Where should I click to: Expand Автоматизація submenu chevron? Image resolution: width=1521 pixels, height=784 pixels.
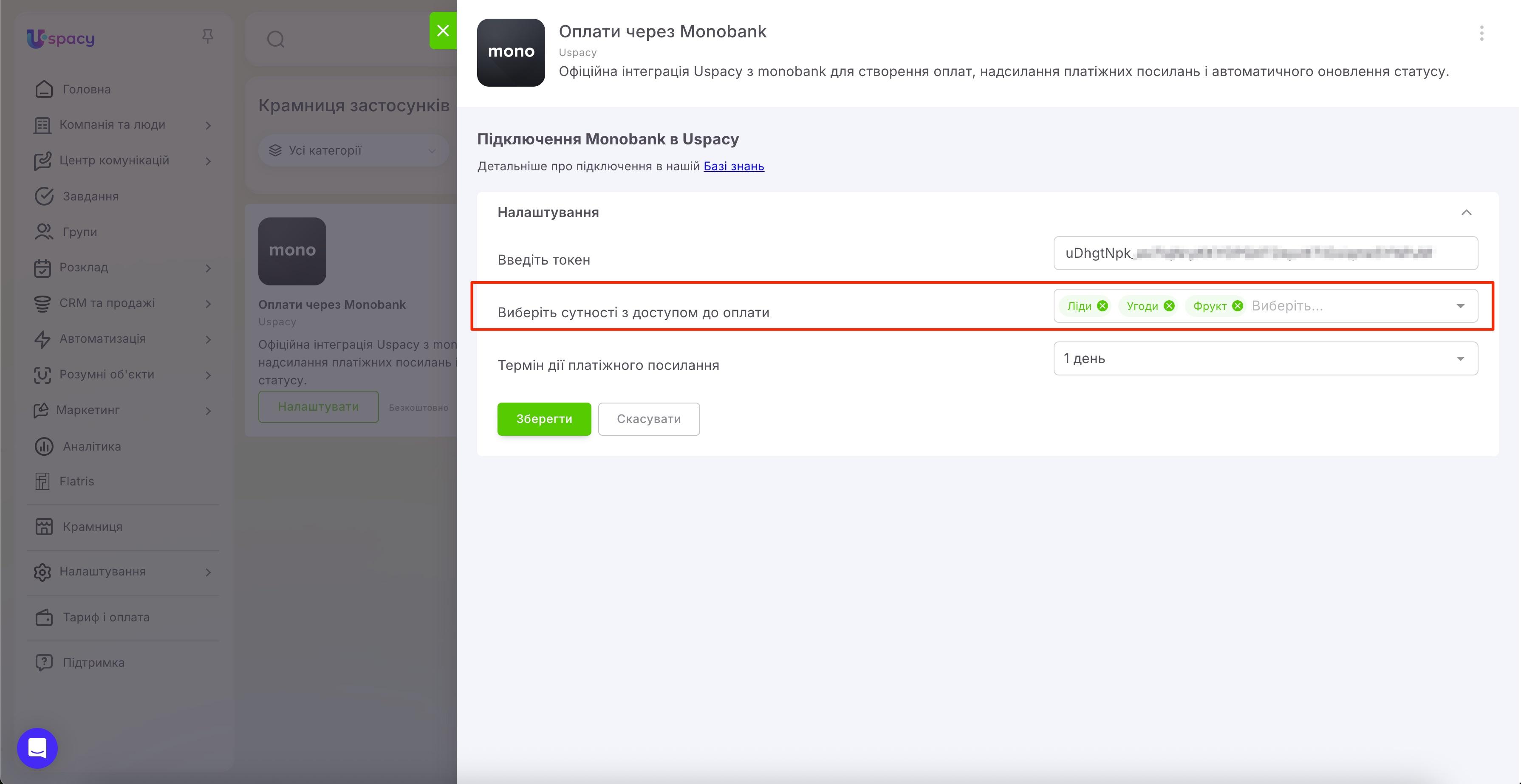pos(208,339)
